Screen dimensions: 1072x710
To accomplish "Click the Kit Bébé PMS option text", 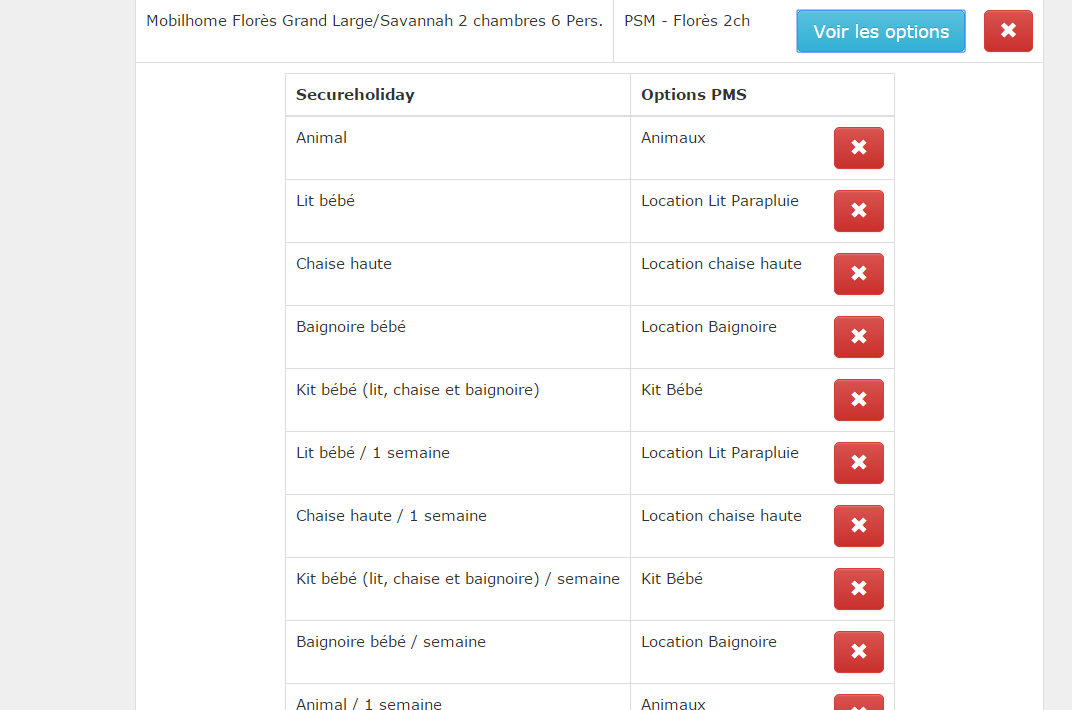I will coord(672,390).
